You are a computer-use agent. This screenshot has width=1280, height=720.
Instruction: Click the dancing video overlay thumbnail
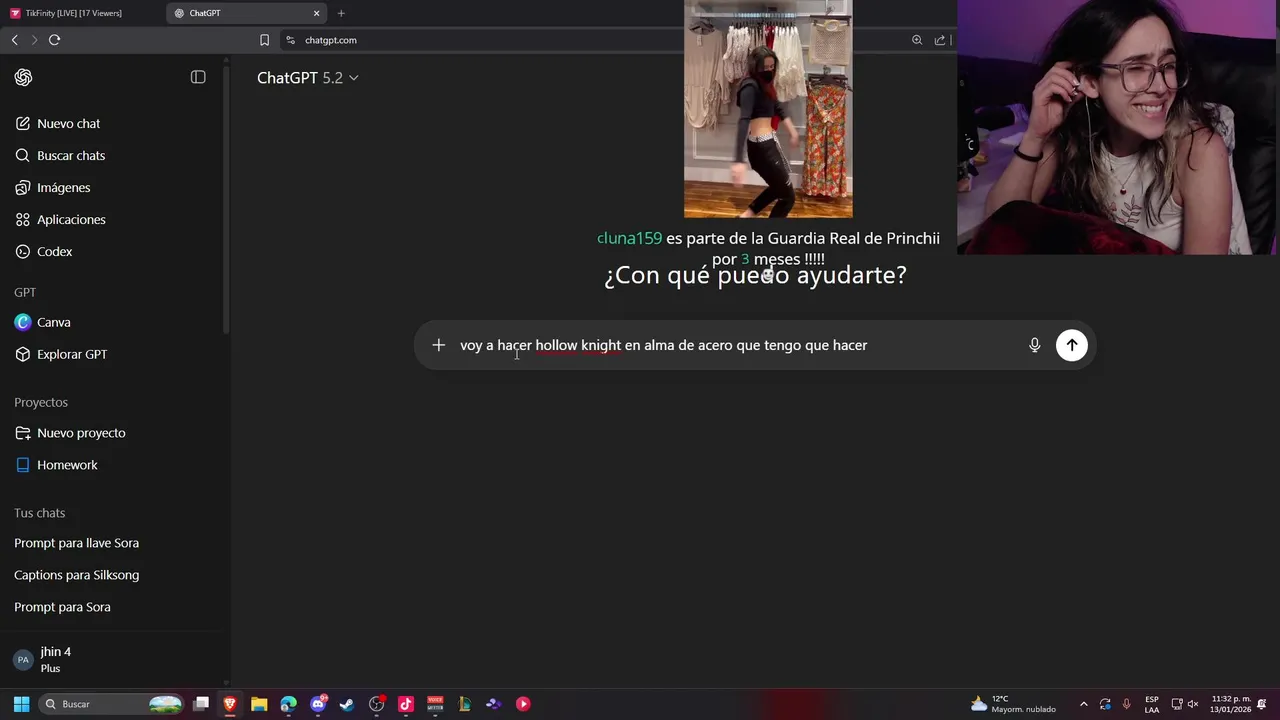point(768,108)
